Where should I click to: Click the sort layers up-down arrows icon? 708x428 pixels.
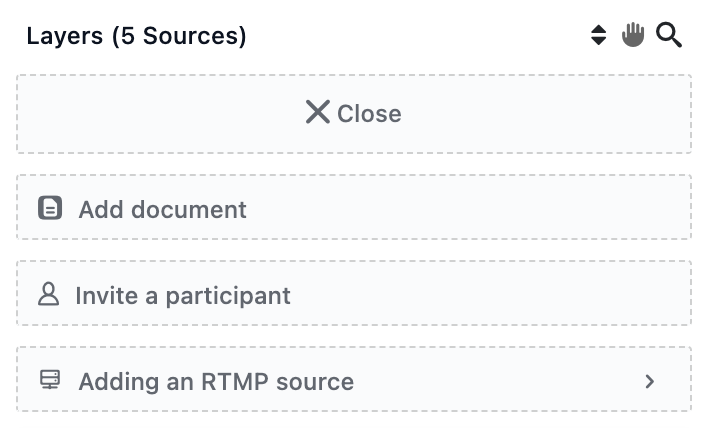tap(599, 35)
